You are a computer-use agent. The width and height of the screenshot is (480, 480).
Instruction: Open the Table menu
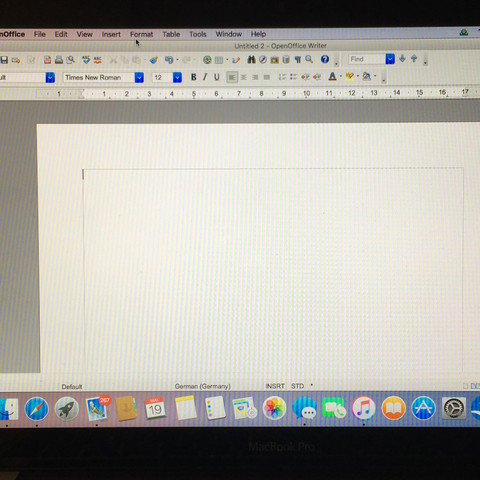(x=171, y=34)
